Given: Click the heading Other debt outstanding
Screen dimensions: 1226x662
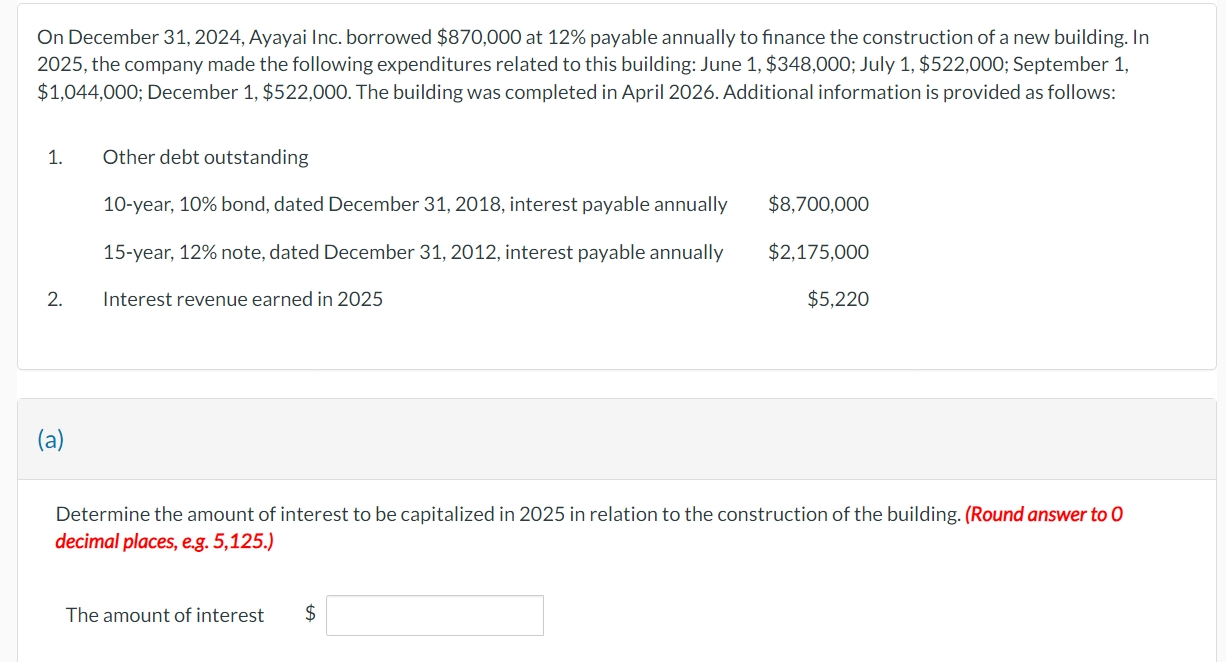Looking at the screenshot, I should (x=206, y=157).
